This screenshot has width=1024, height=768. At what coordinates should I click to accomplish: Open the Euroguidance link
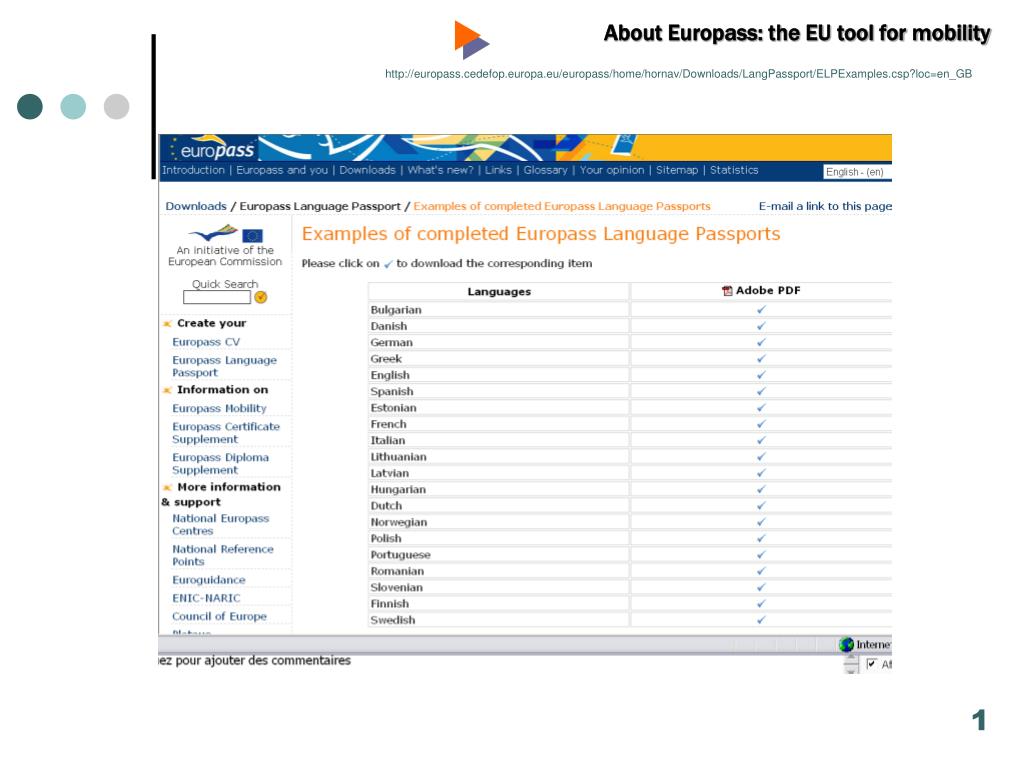click(208, 580)
